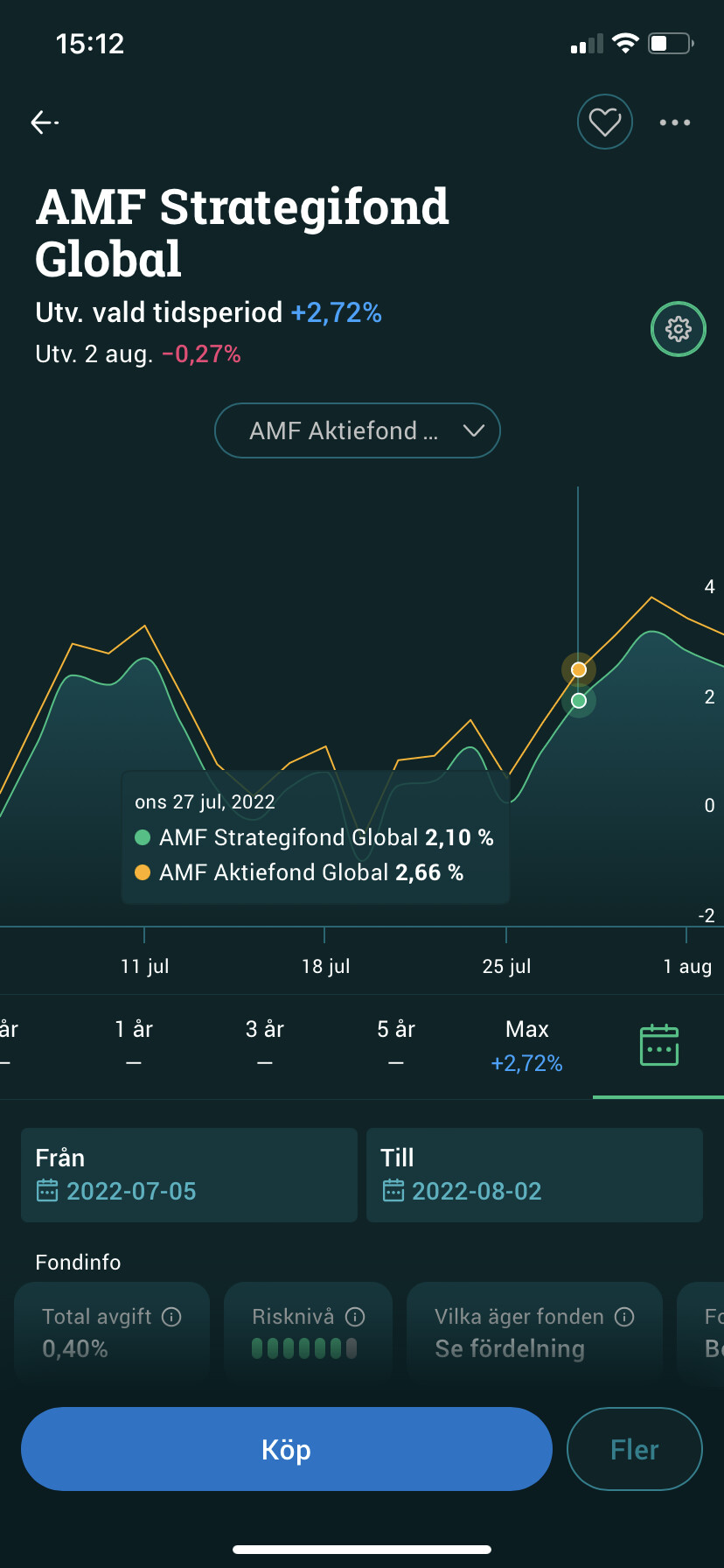Select the 1 år period tab
Image resolution: width=724 pixels, height=1568 pixels.
134,1045
